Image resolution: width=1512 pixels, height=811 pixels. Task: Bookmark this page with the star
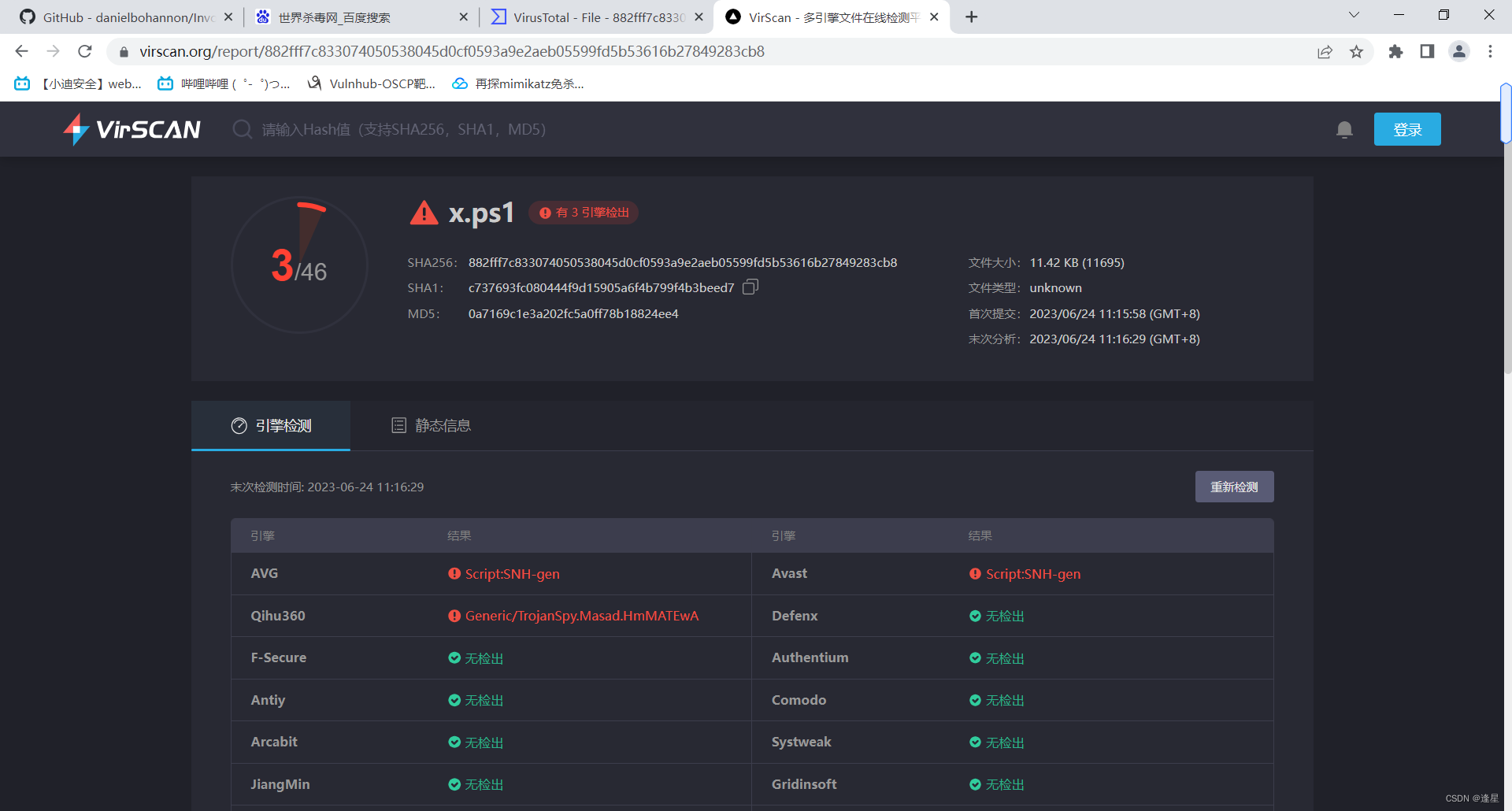[x=1356, y=51]
